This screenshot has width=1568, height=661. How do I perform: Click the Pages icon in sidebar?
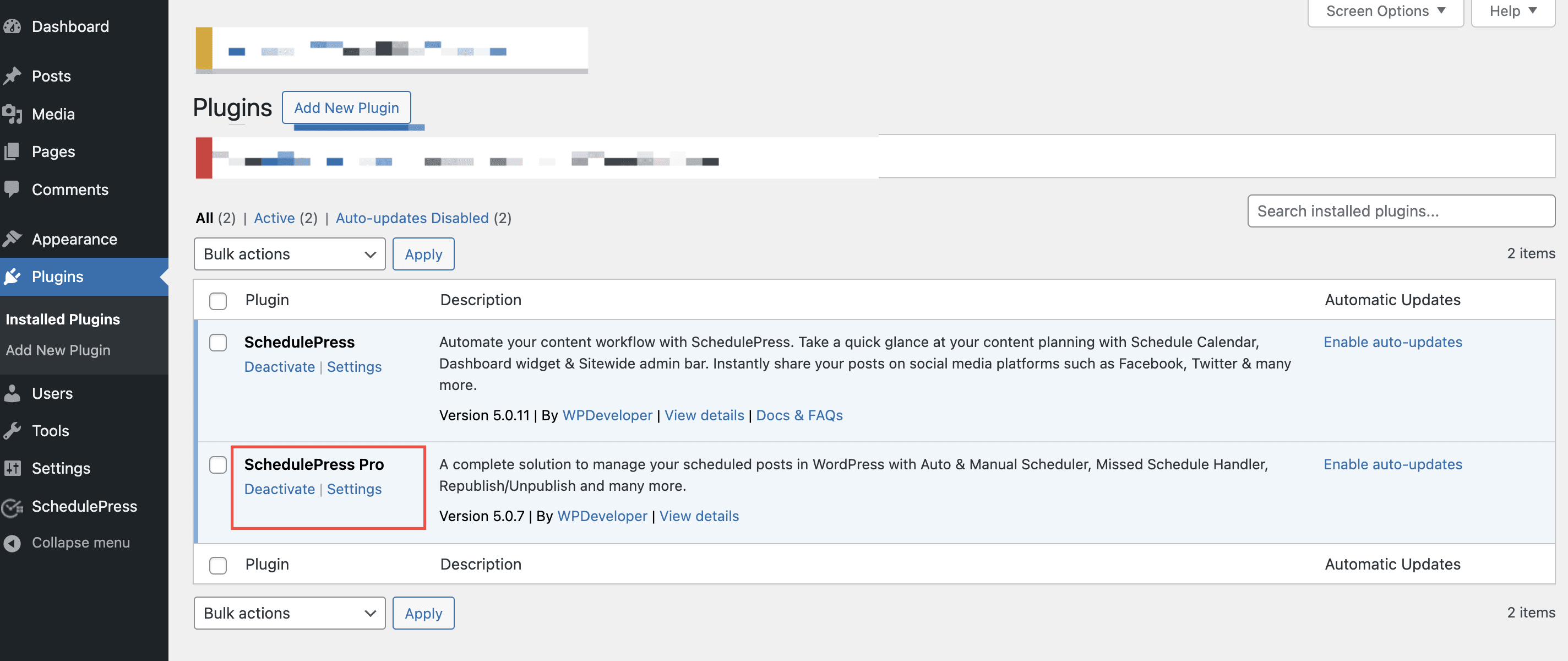[x=12, y=151]
